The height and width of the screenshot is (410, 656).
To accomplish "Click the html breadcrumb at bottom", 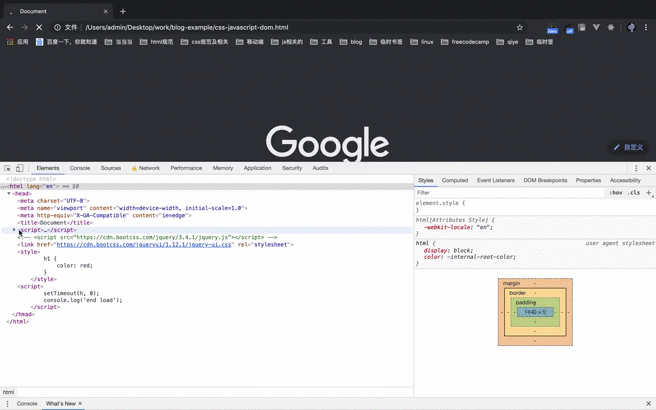I will (x=8, y=392).
